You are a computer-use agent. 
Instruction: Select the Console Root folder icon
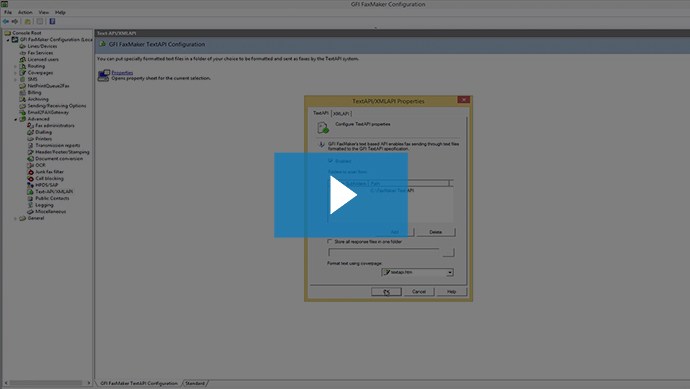(x=7, y=33)
